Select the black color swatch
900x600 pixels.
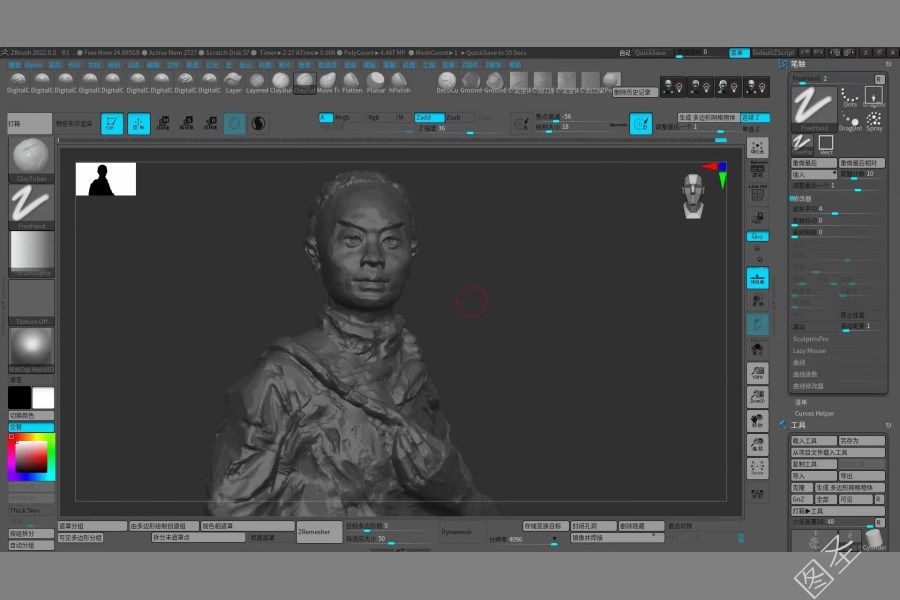point(19,397)
